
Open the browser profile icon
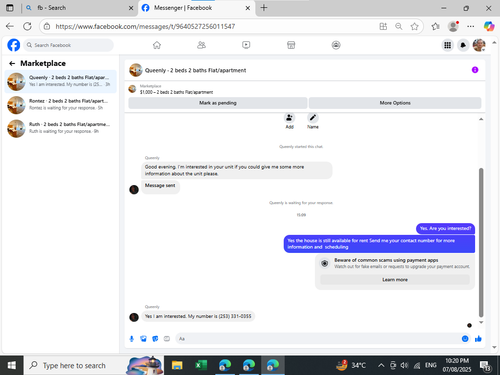[453, 26]
